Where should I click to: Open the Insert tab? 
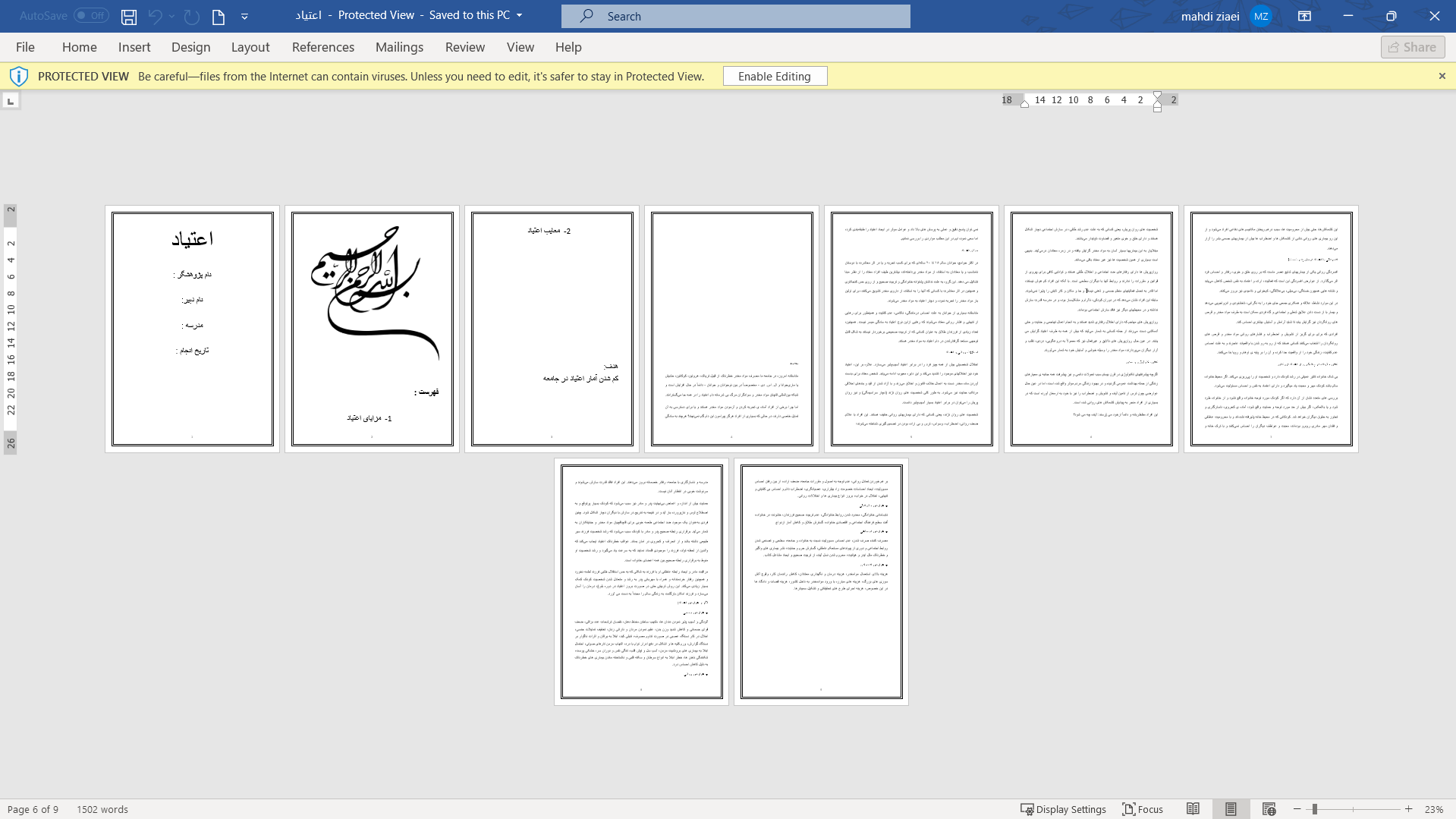134,47
